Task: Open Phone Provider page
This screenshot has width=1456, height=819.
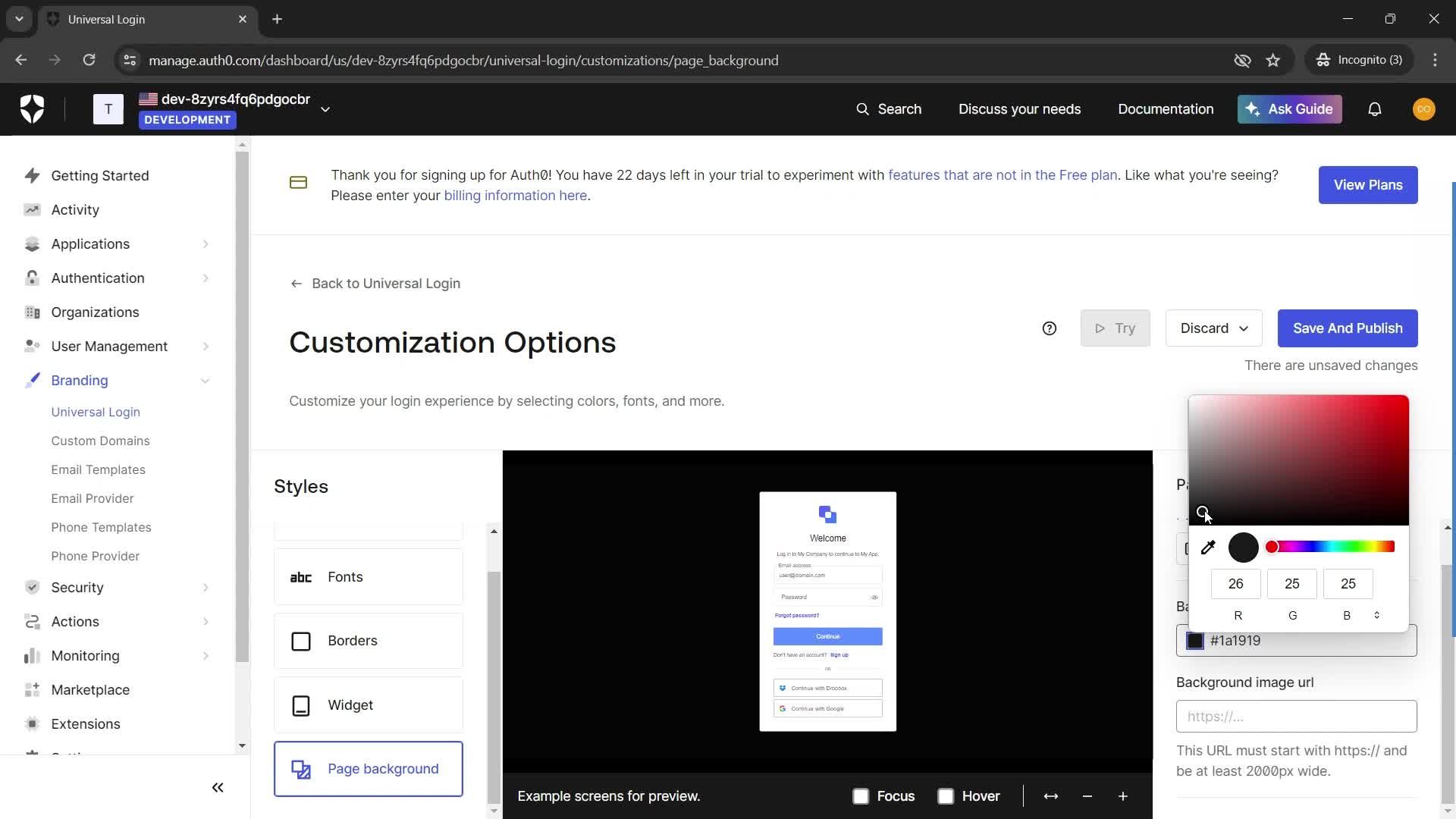Action: coord(96,556)
